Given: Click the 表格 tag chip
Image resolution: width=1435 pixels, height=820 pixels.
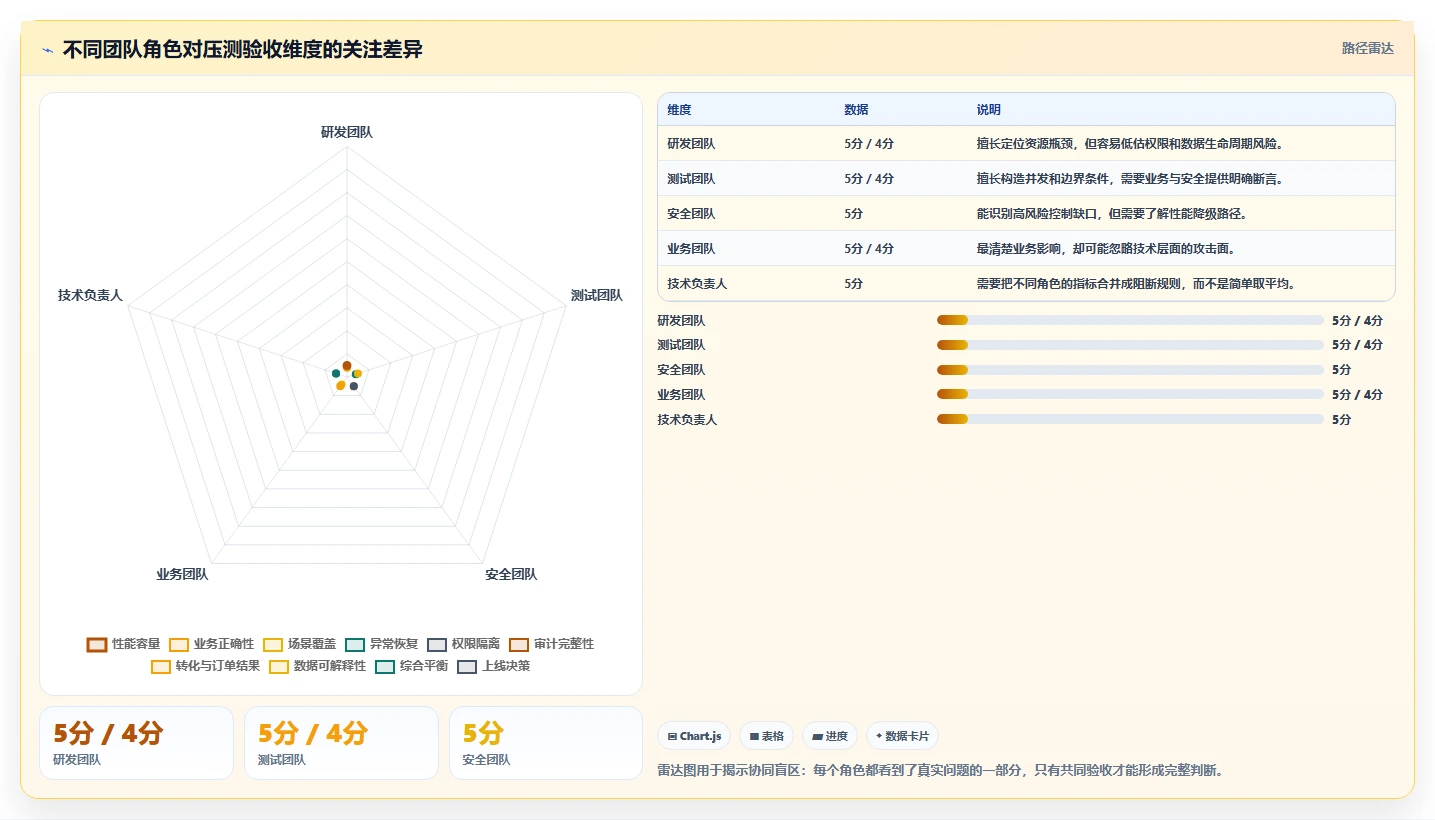Looking at the screenshot, I should click(x=766, y=736).
